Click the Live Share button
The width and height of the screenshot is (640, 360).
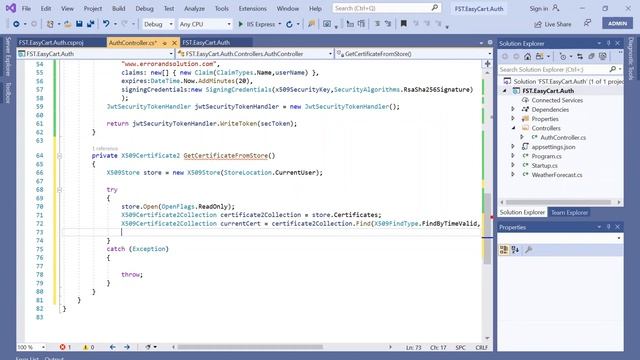point(553,24)
